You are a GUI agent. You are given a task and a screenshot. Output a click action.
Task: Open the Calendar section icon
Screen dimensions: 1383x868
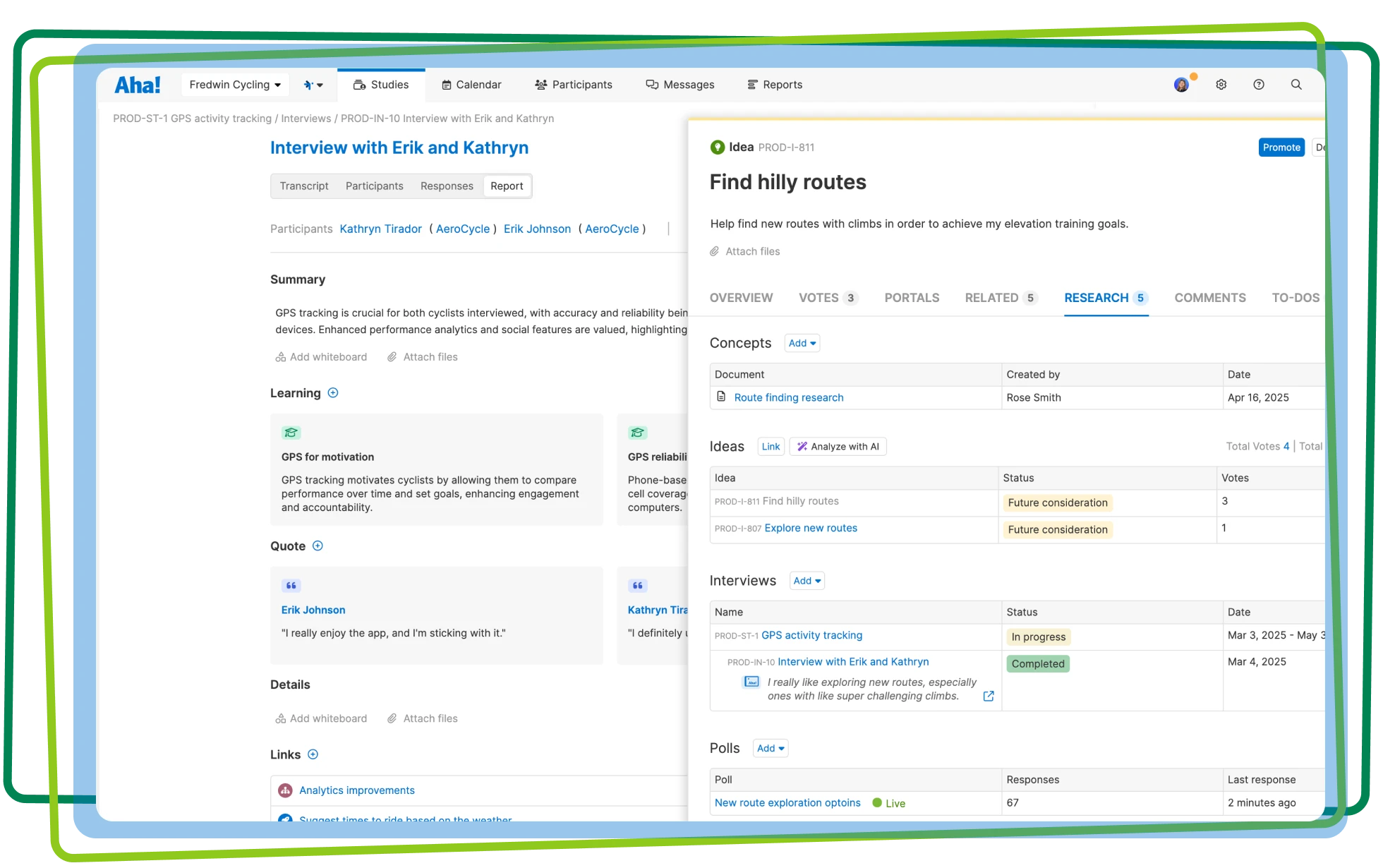click(447, 84)
